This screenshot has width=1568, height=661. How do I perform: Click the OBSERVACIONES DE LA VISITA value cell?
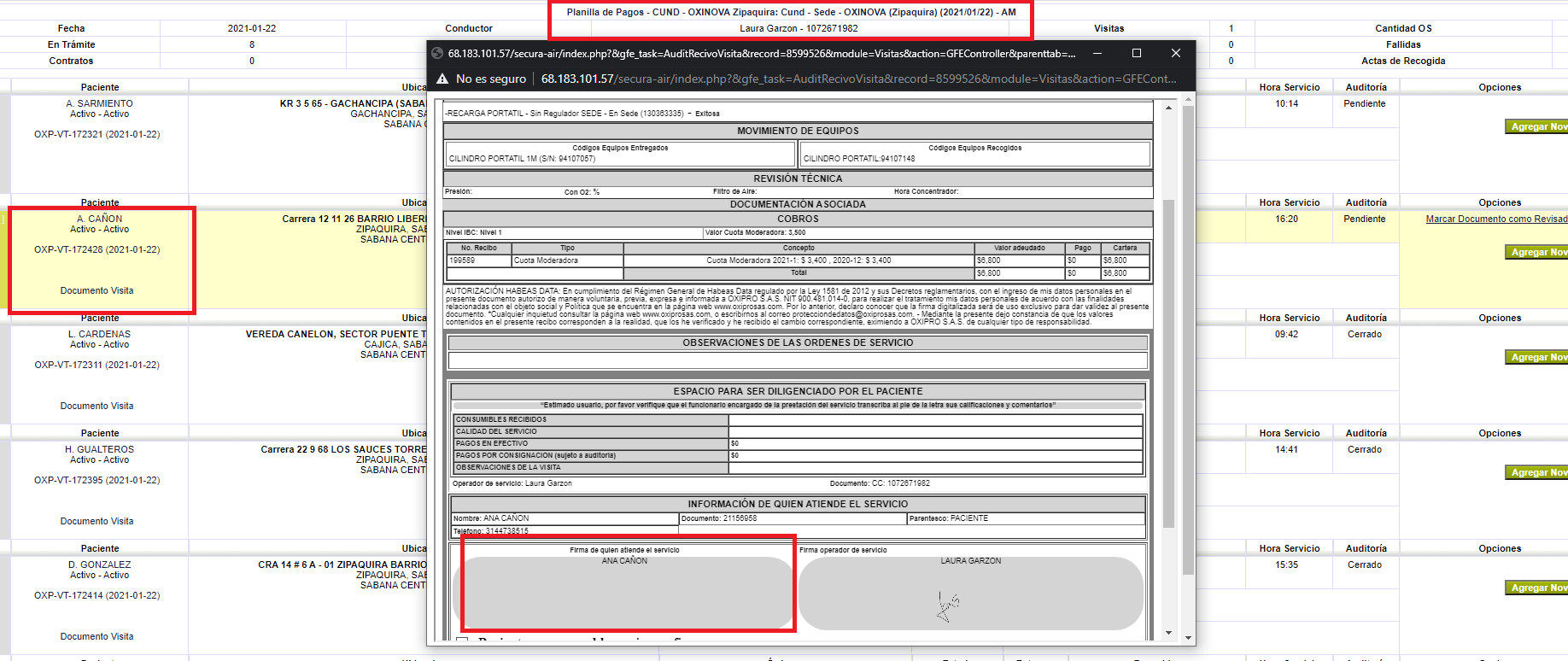[x=935, y=468]
